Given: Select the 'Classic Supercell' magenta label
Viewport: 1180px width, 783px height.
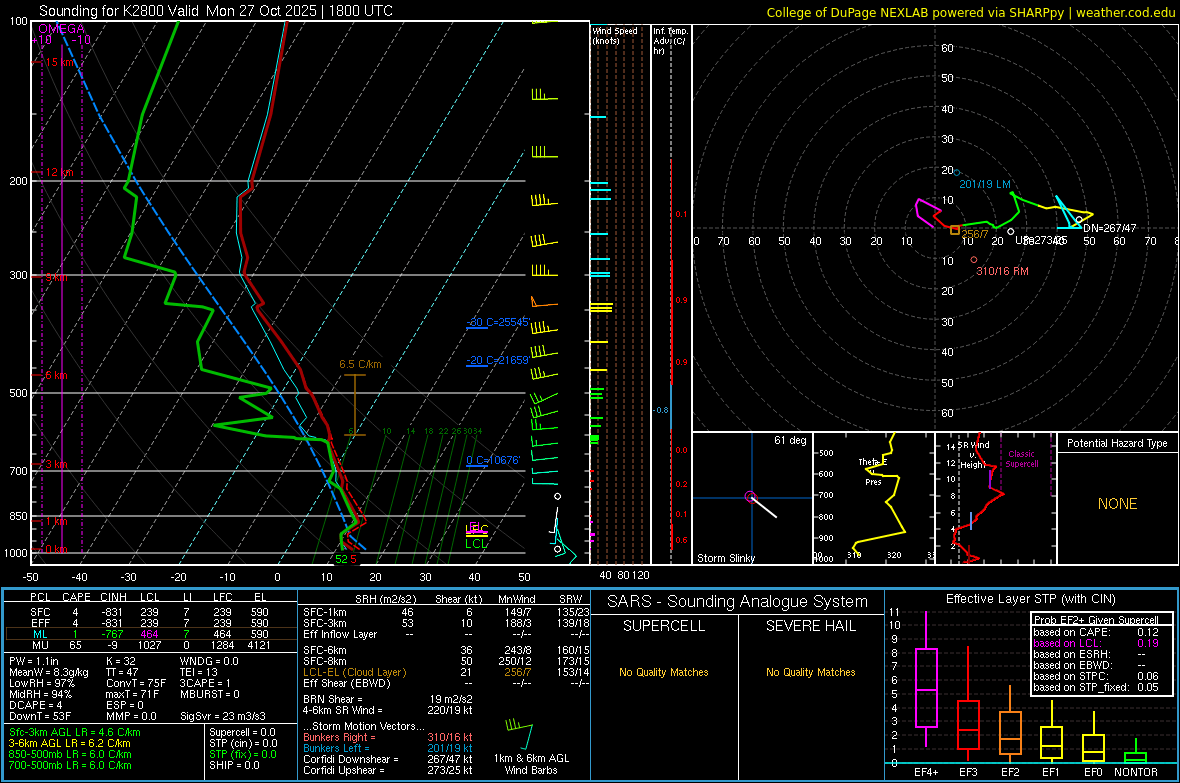Looking at the screenshot, I should pos(1021,459).
